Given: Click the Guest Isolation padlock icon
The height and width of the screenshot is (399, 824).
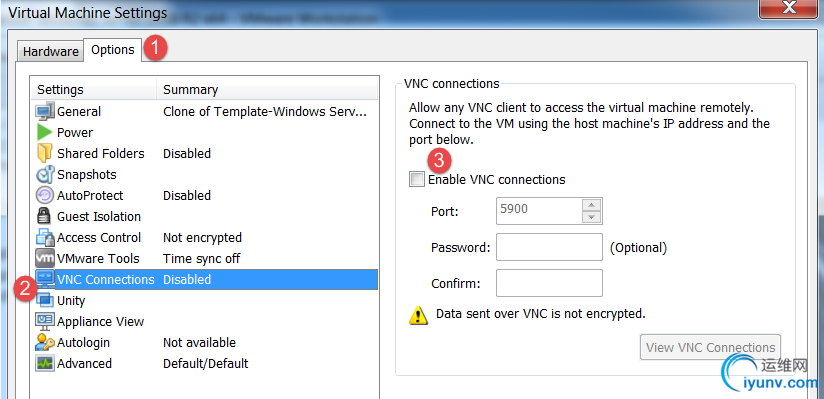Looking at the screenshot, I should tap(43, 216).
